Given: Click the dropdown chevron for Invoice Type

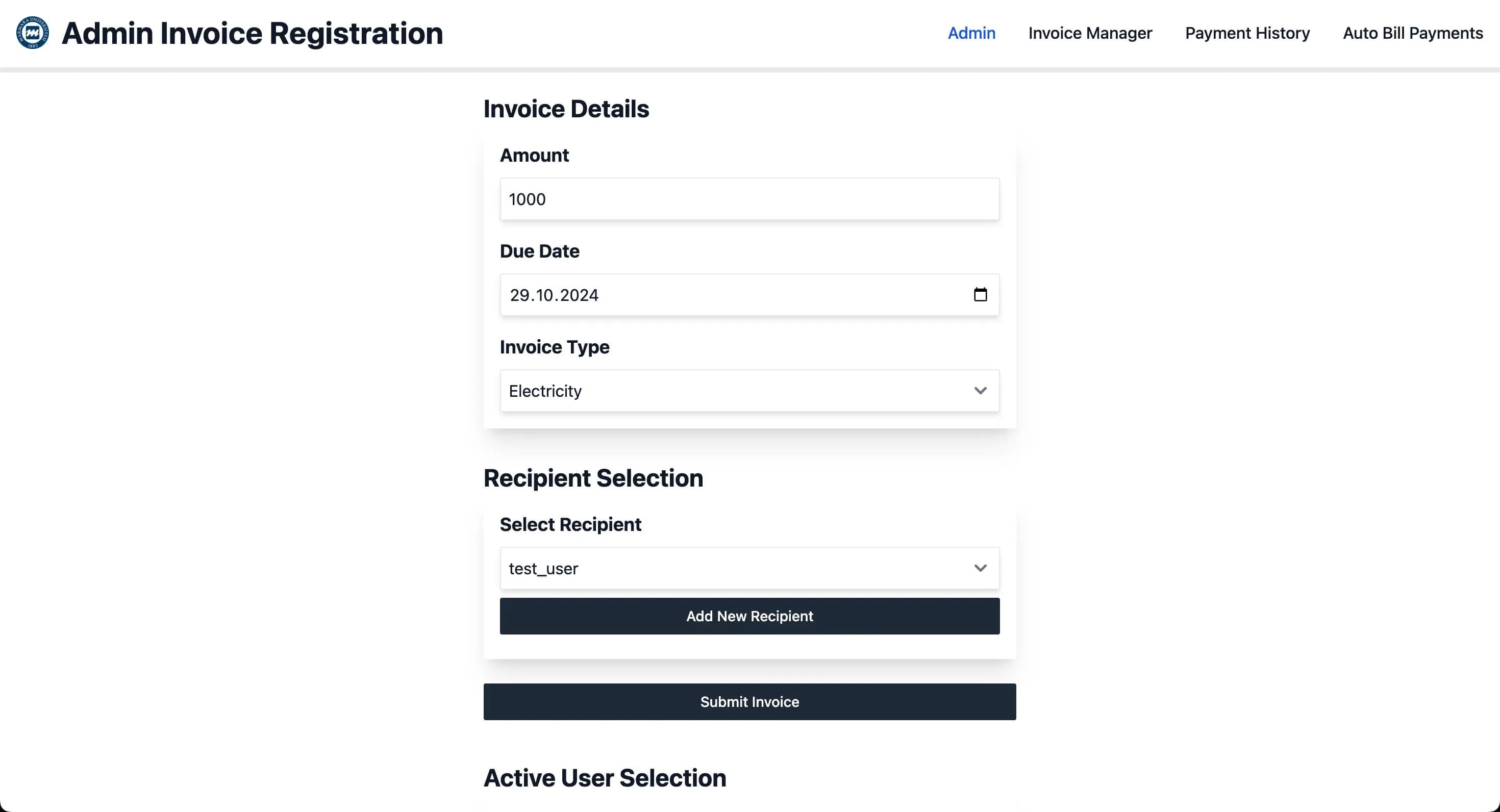Looking at the screenshot, I should (981, 390).
